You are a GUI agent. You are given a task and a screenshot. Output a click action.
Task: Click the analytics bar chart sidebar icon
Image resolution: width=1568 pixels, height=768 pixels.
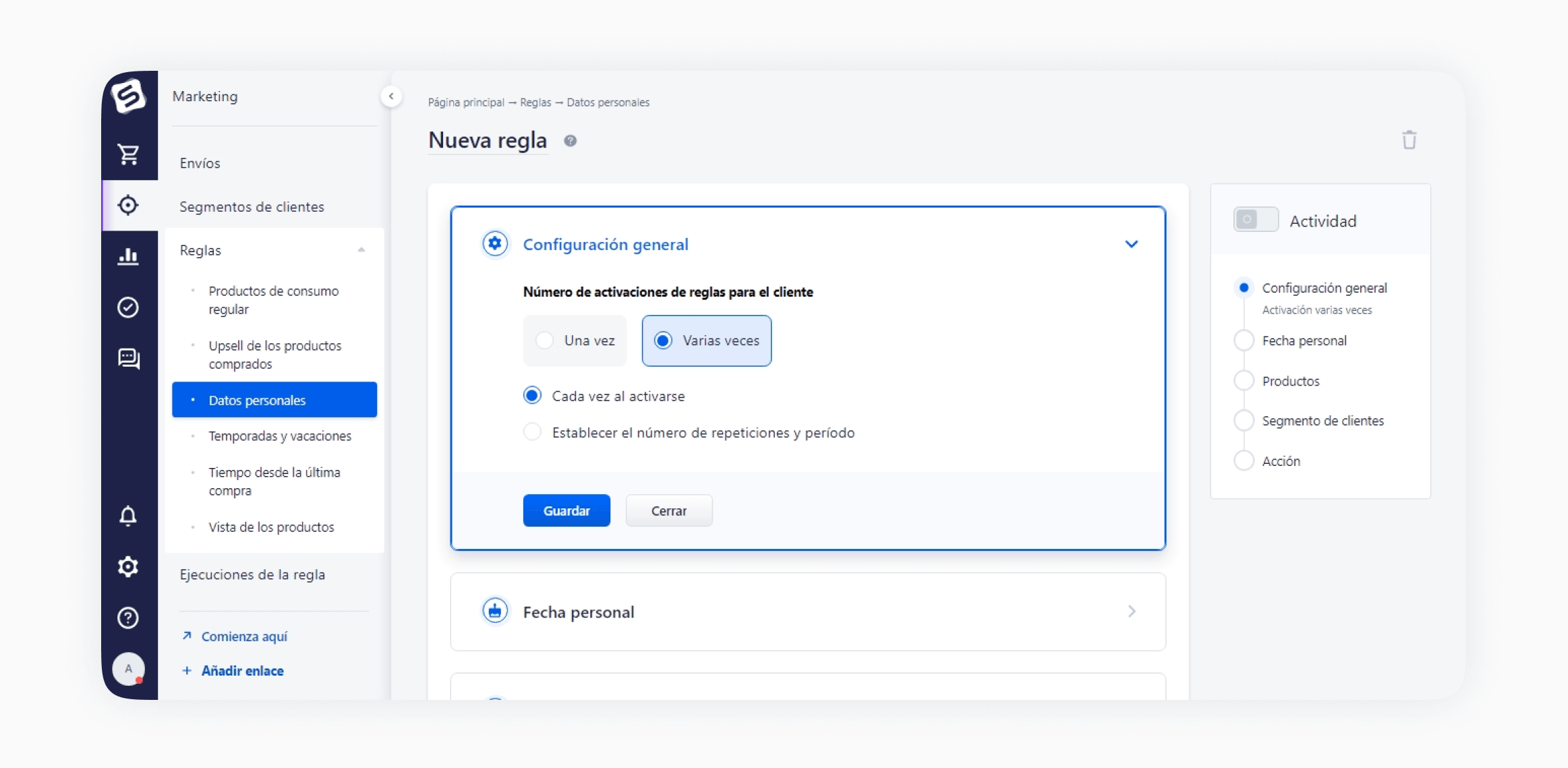pyautogui.click(x=128, y=256)
